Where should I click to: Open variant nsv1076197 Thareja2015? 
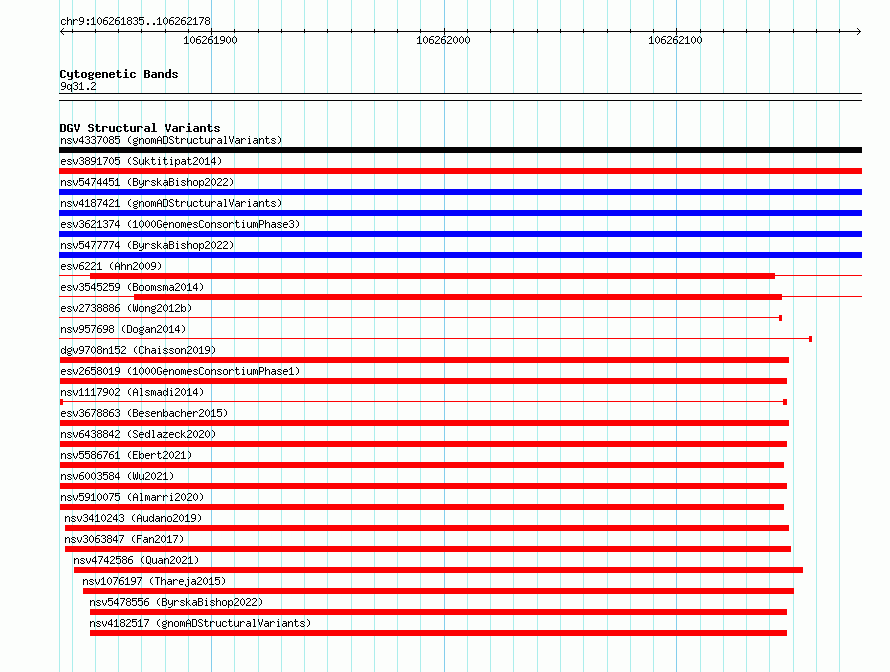[x=154, y=581]
